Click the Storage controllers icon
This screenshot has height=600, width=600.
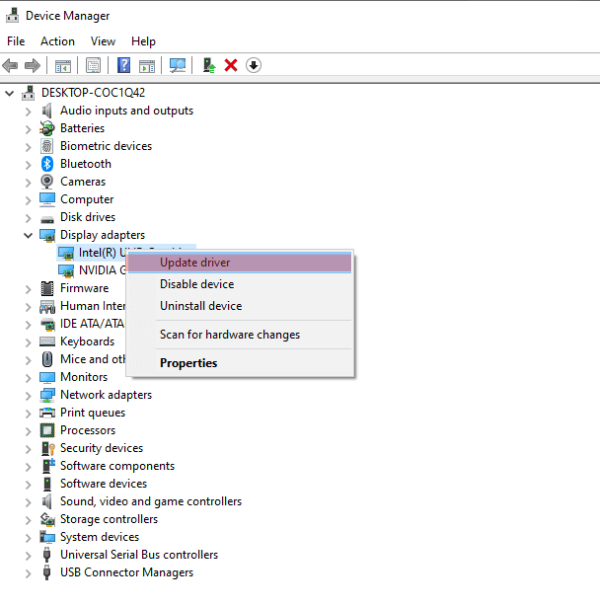click(x=47, y=519)
